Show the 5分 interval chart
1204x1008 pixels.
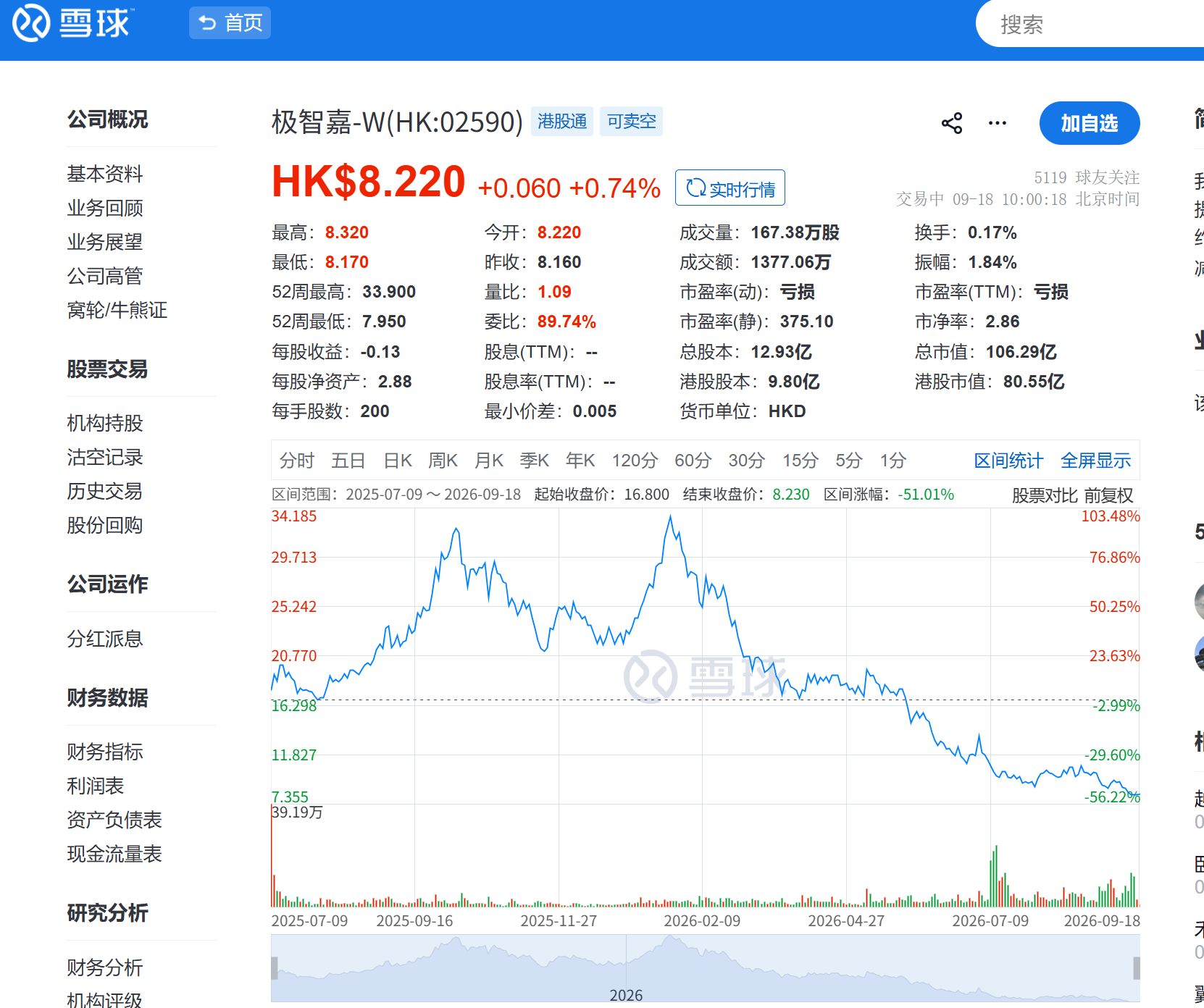(x=849, y=461)
